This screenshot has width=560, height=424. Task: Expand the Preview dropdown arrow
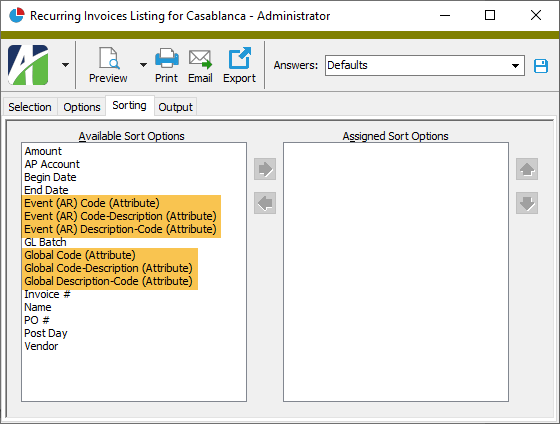pos(143,65)
